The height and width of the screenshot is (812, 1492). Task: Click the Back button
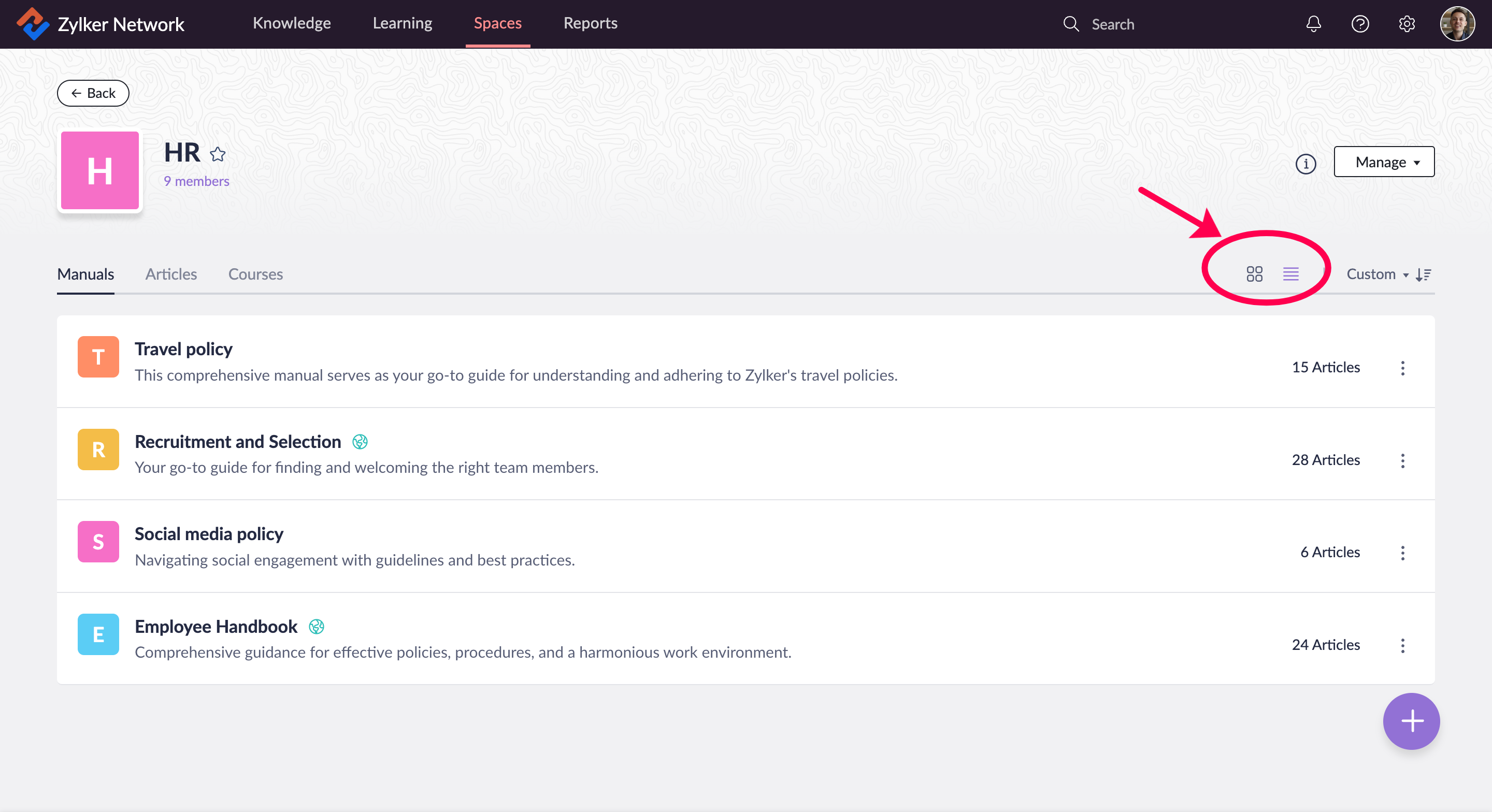[93, 93]
